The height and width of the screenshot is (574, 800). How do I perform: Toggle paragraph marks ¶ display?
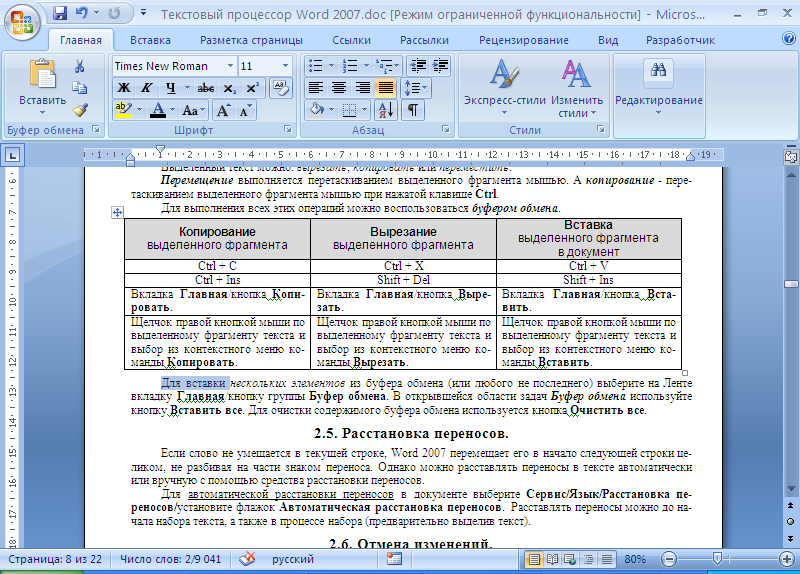(x=412, y=109)
